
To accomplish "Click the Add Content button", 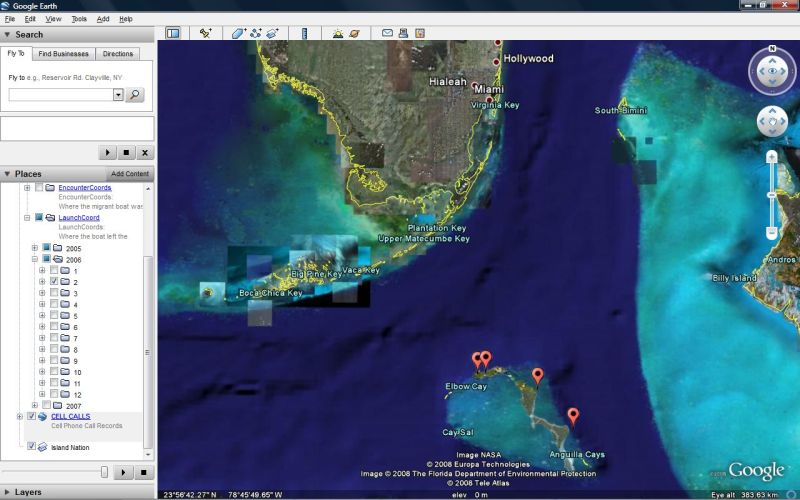I will (130, 174).
